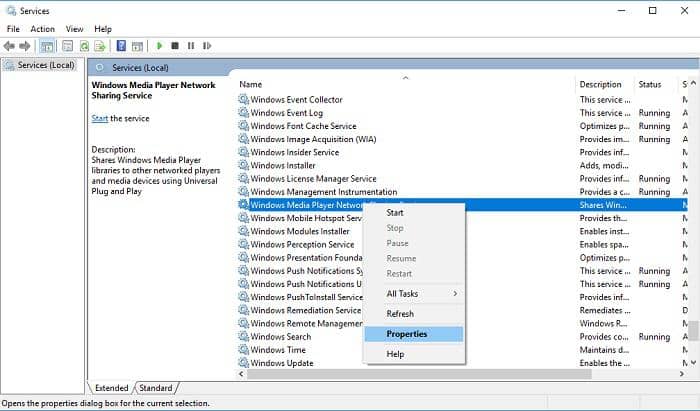The height and width of the screenshot is (411, 700).
Task: Click the horizontal scrollbar right arrow
Action: click(x=682, y=374)
